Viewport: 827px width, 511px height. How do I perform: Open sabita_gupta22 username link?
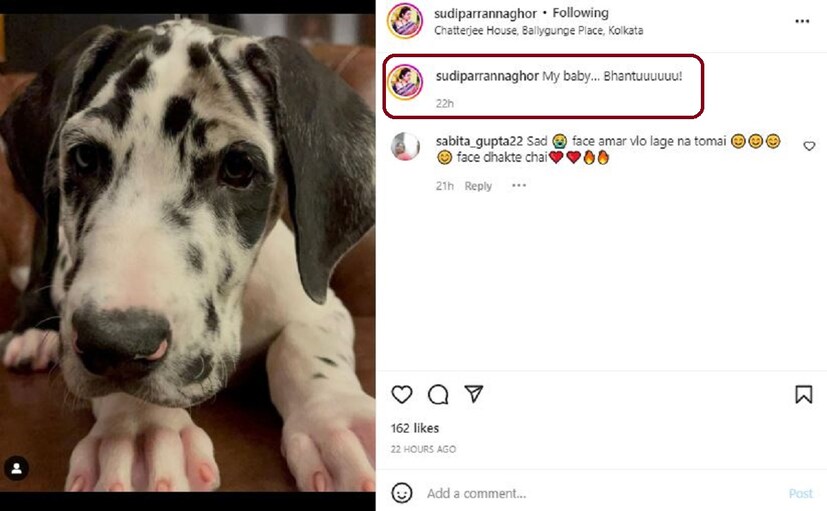click(x=479, y=141)
